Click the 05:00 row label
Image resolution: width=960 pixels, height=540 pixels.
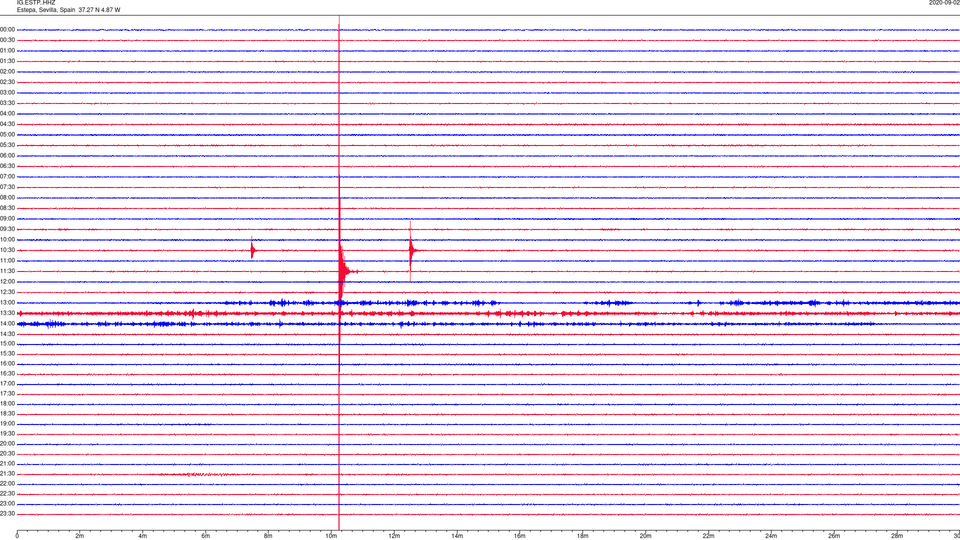click(7, 135)
